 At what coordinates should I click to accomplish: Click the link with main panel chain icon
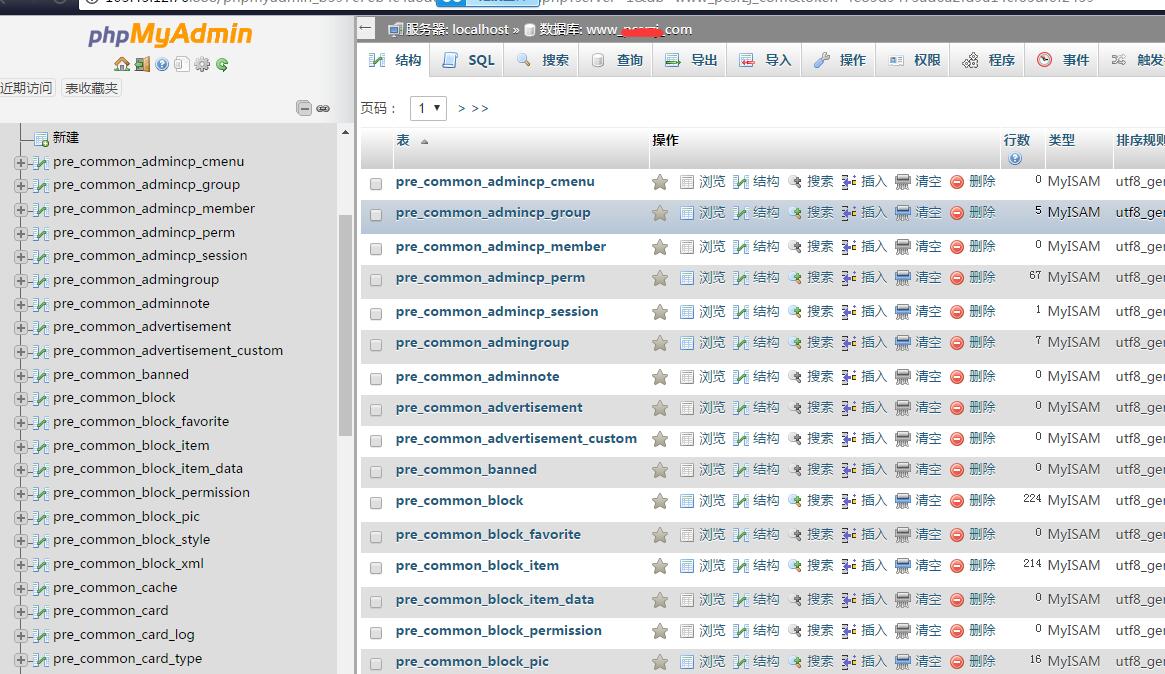point(323,108)
